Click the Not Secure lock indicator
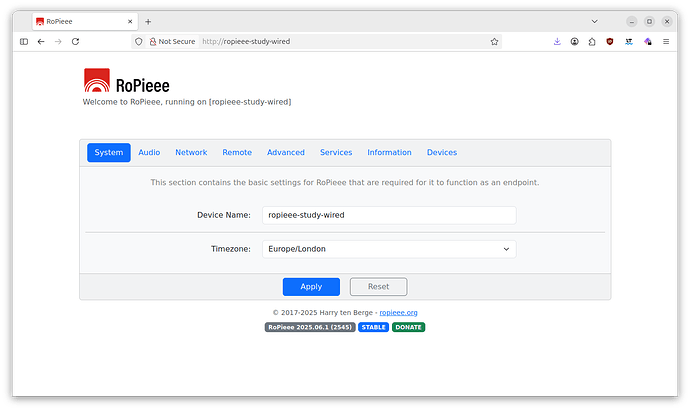The width and height of the screenshot is (690, 409). tap(172, 41)
